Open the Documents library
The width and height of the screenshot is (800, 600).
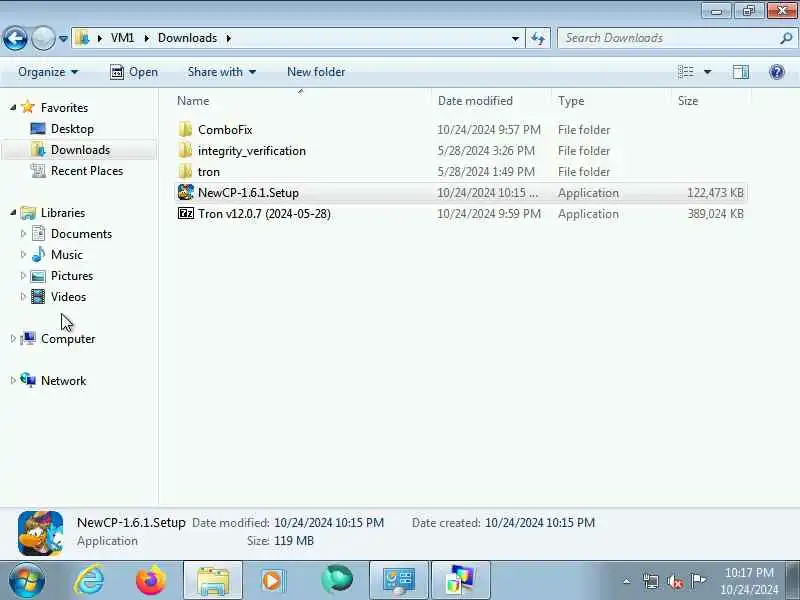[81, 234]
